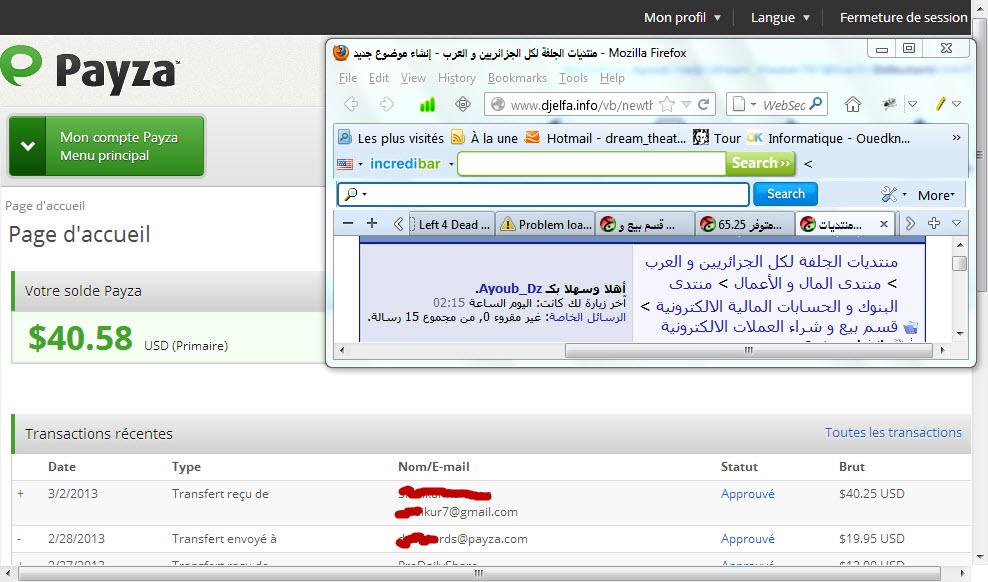Show more bookmarks with the double chevron
This screenshot has width=988, height=582.
pos(956,138)
